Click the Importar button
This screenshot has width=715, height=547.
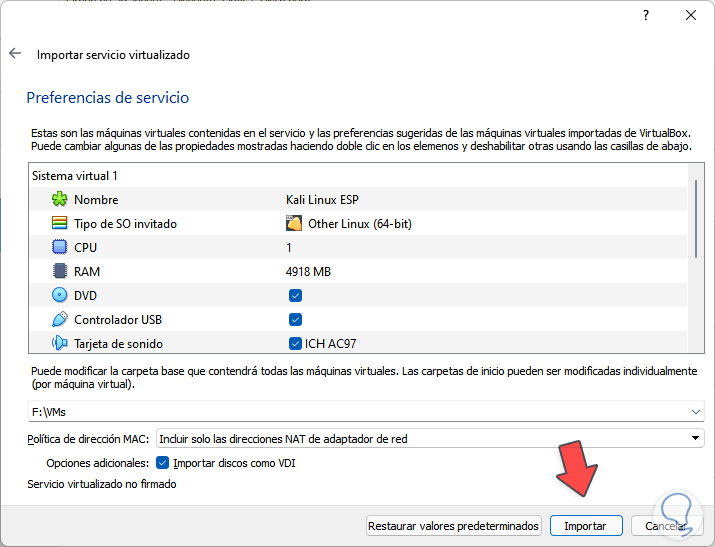(x=586, y=526)
